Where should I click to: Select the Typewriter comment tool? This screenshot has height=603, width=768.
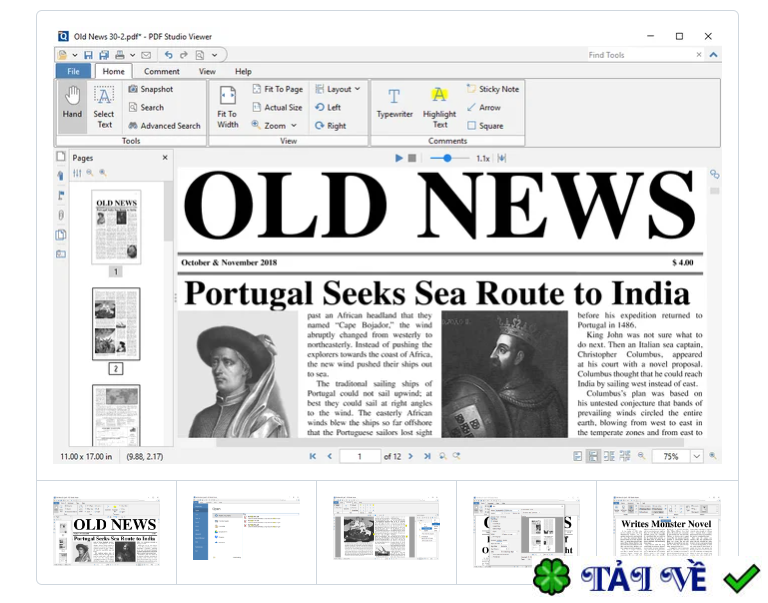pos(395,104)
